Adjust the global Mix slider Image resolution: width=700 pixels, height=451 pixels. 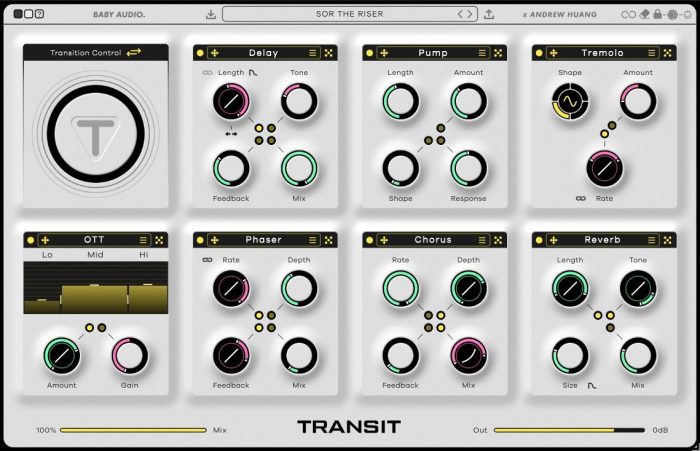pos(133,430)
